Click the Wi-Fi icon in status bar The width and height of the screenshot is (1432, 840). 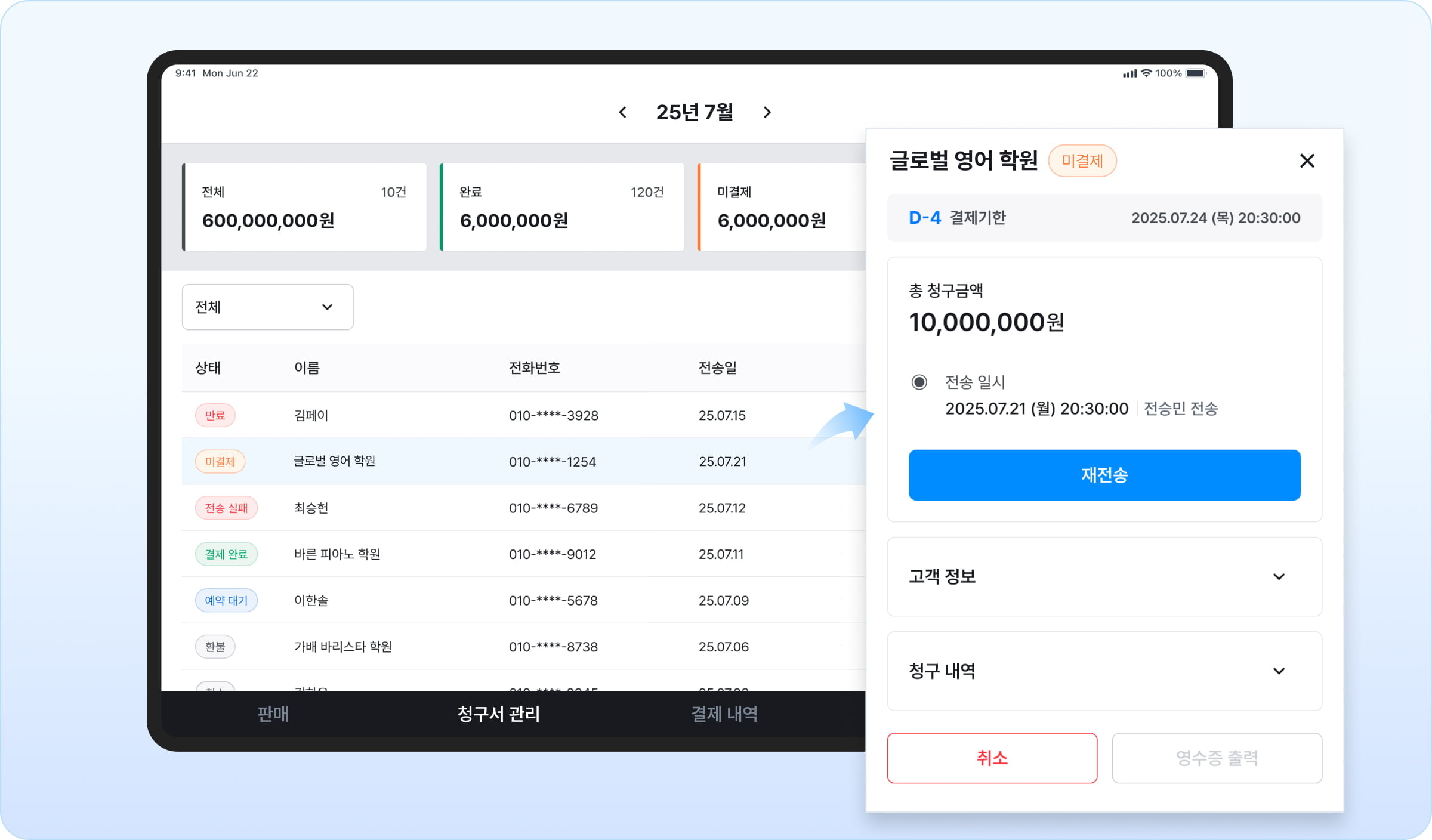click(x=1146, y=73)
